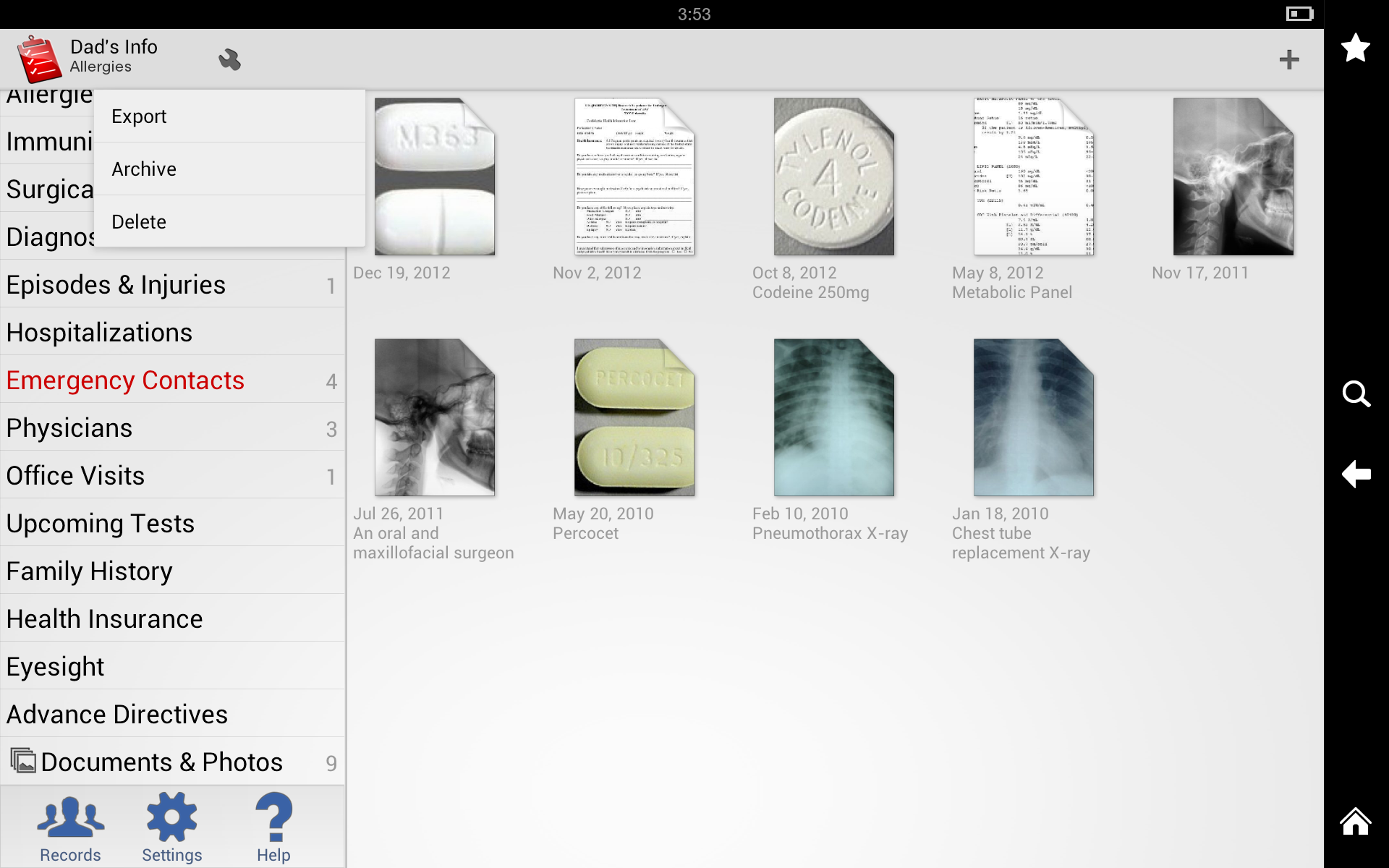The image size is (1389, 868).
Task: Open Settings gear icon
Action: [171, 827]
